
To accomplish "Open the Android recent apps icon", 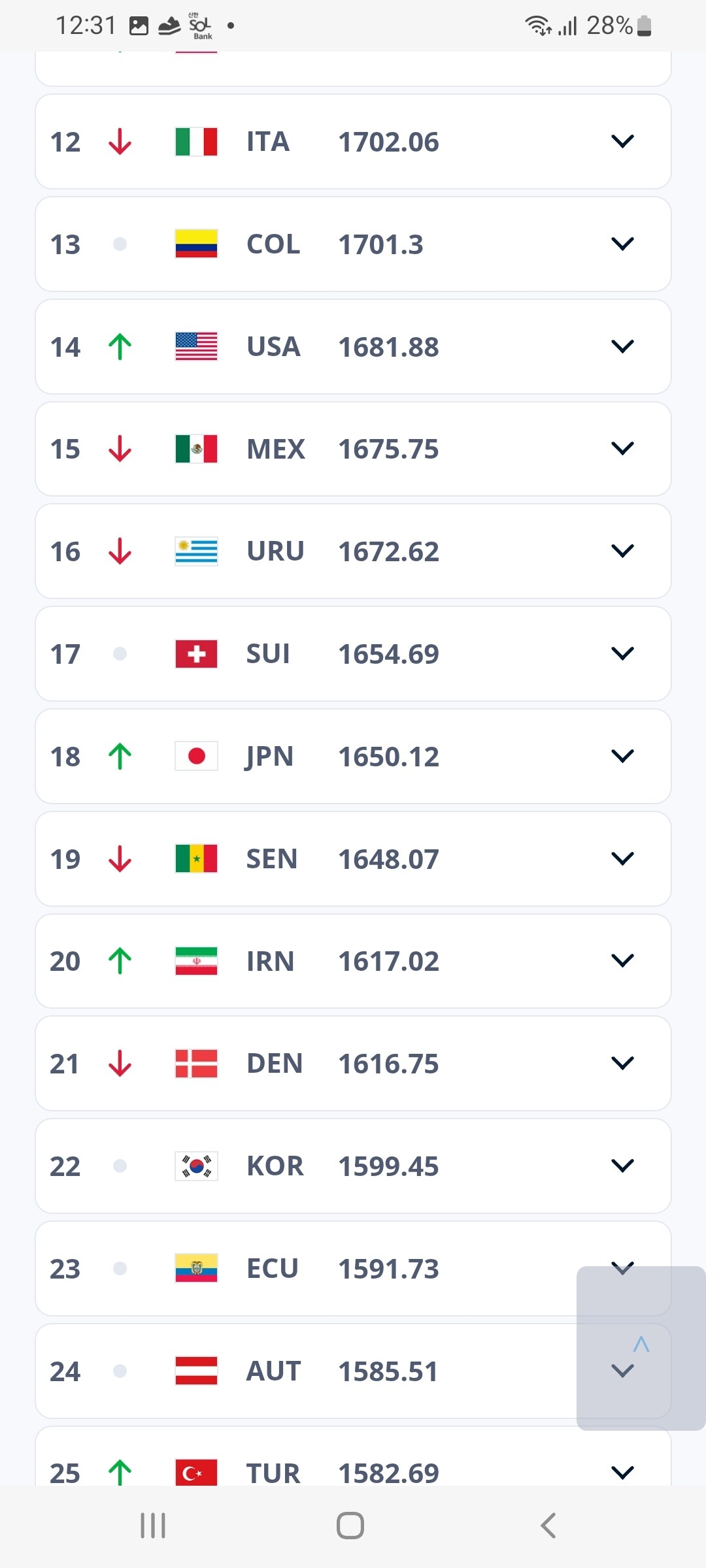I will click(153, 1526).
